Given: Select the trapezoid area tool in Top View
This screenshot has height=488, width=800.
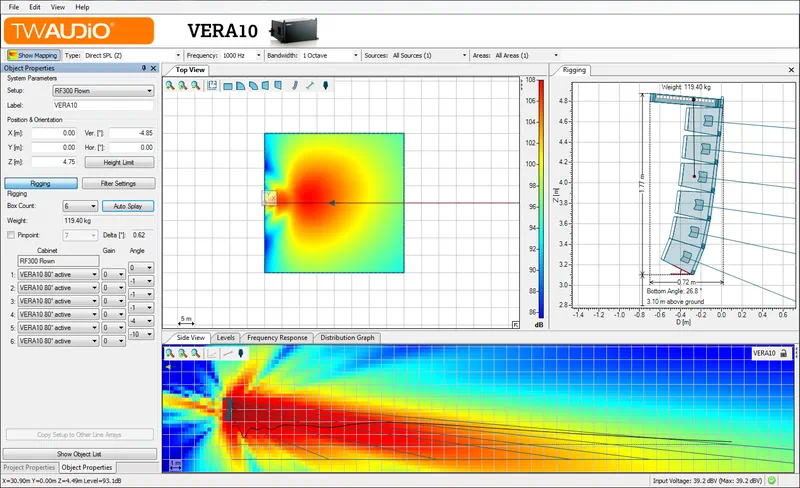Looking at the screenshot, I should click(265, 86).
